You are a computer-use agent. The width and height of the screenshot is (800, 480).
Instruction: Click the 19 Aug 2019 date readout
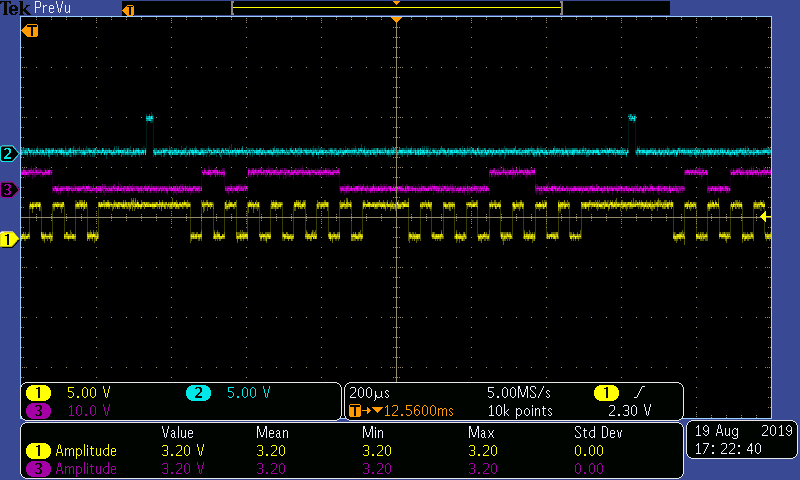[x=743, y=431]
